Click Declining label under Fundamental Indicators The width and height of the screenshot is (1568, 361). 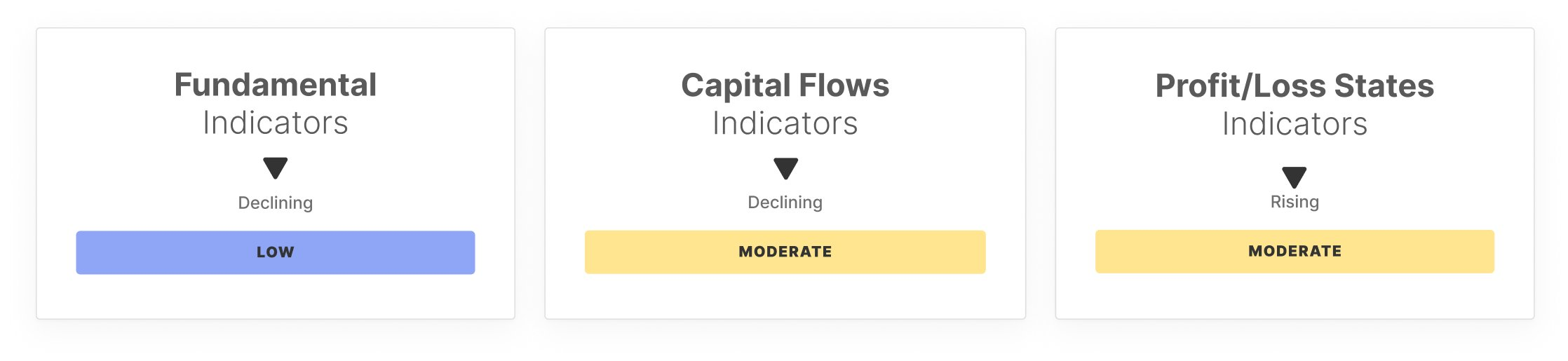[275, 203]
